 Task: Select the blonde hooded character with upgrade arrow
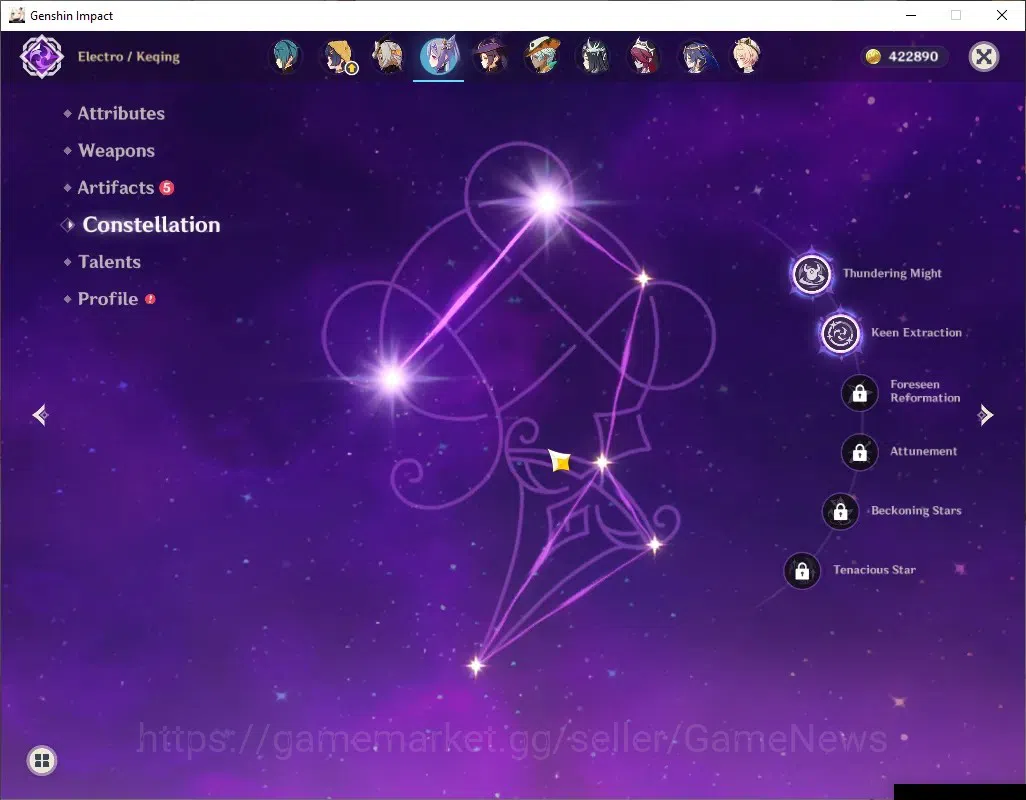(x=338, y=56)
